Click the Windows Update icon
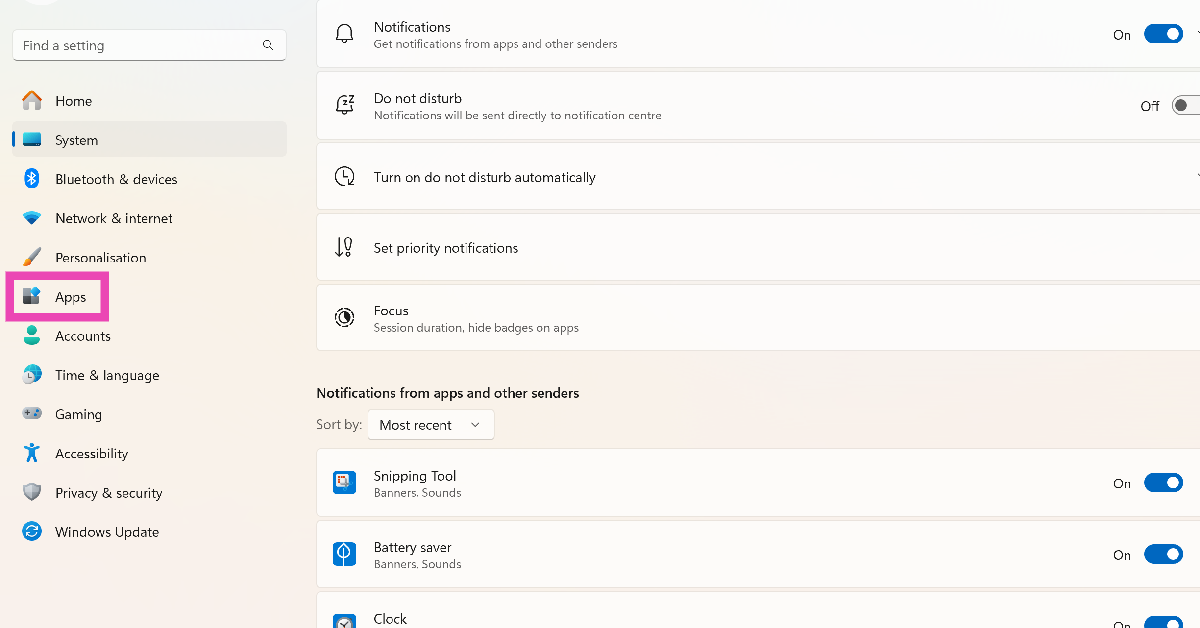Image resolution: width=1200 pixels, height=628 pixels. (32, 532)
